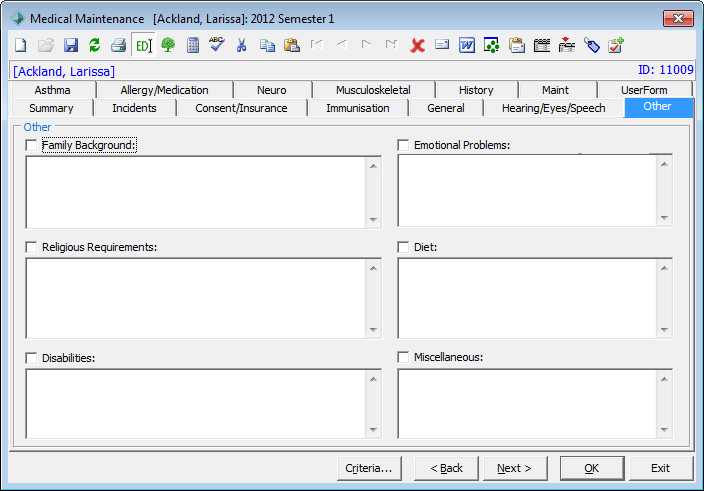Click the blue tag label icon

[x=592, y=45]
